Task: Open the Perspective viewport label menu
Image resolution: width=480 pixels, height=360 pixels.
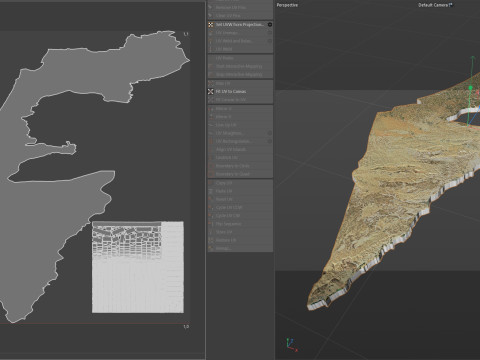Action: click(287, 5)
